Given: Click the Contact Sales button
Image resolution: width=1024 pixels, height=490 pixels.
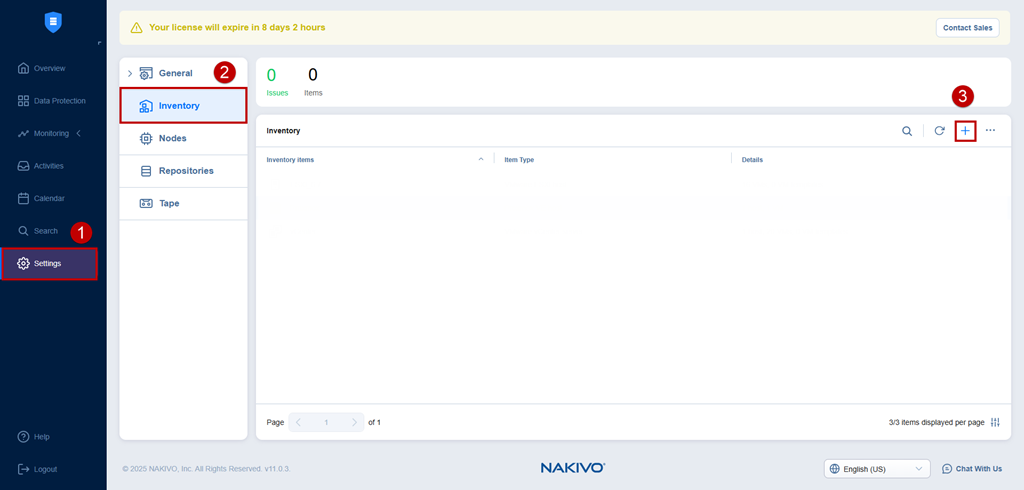Looking at the screenshot, I should point(967,28).
